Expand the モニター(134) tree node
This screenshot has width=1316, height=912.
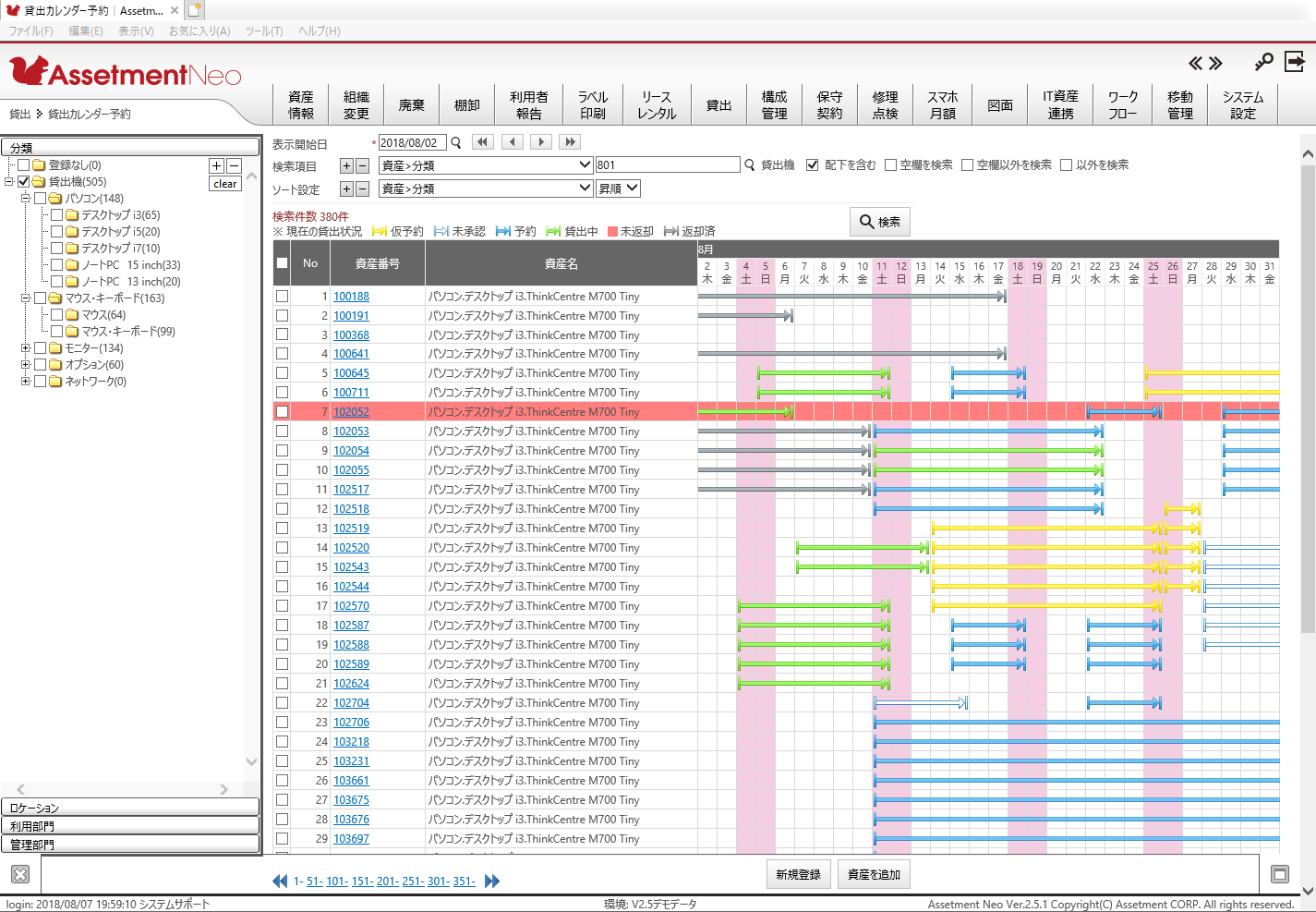(26, 348)
